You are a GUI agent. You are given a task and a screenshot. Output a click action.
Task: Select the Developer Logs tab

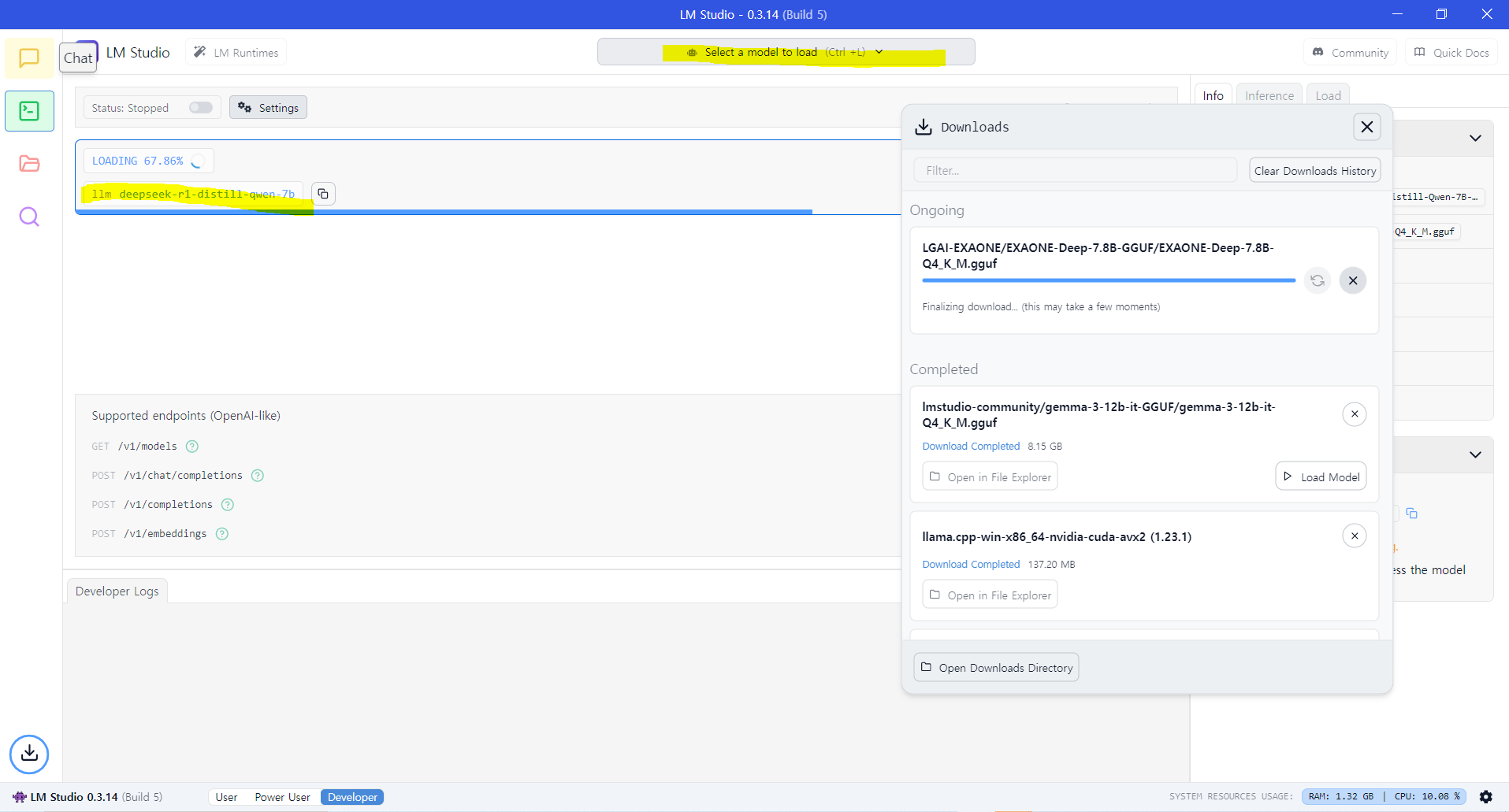pos(117,591)
